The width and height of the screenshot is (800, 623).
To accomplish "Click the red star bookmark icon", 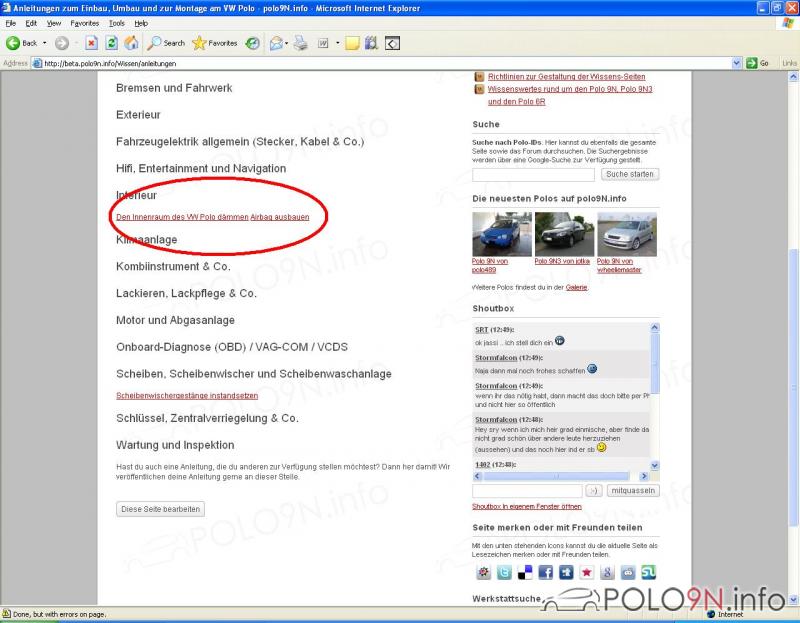I will [587, 572].
